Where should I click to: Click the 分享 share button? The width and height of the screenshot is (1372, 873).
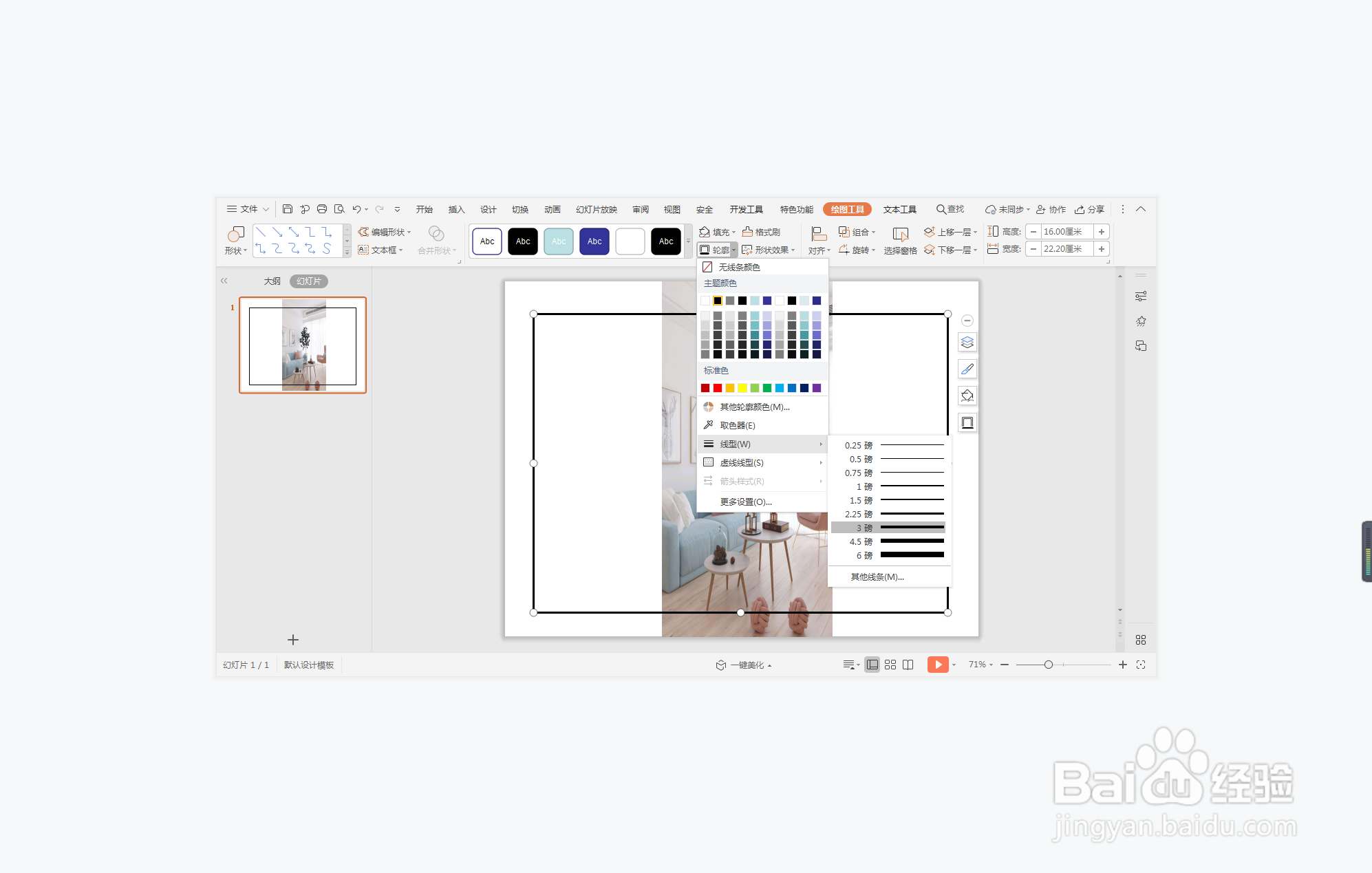1090,209
